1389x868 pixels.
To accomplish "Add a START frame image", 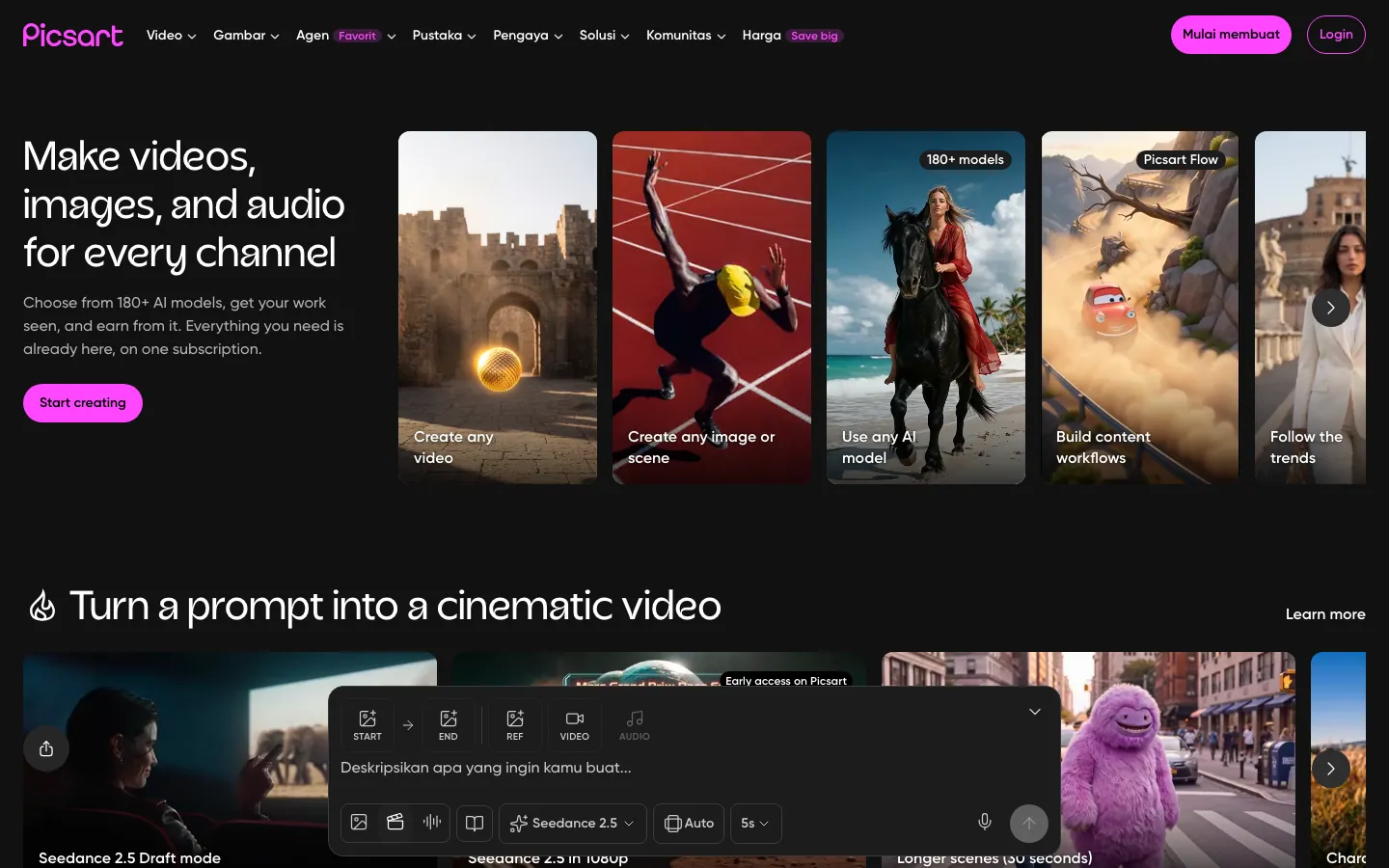I will [368, 725].
